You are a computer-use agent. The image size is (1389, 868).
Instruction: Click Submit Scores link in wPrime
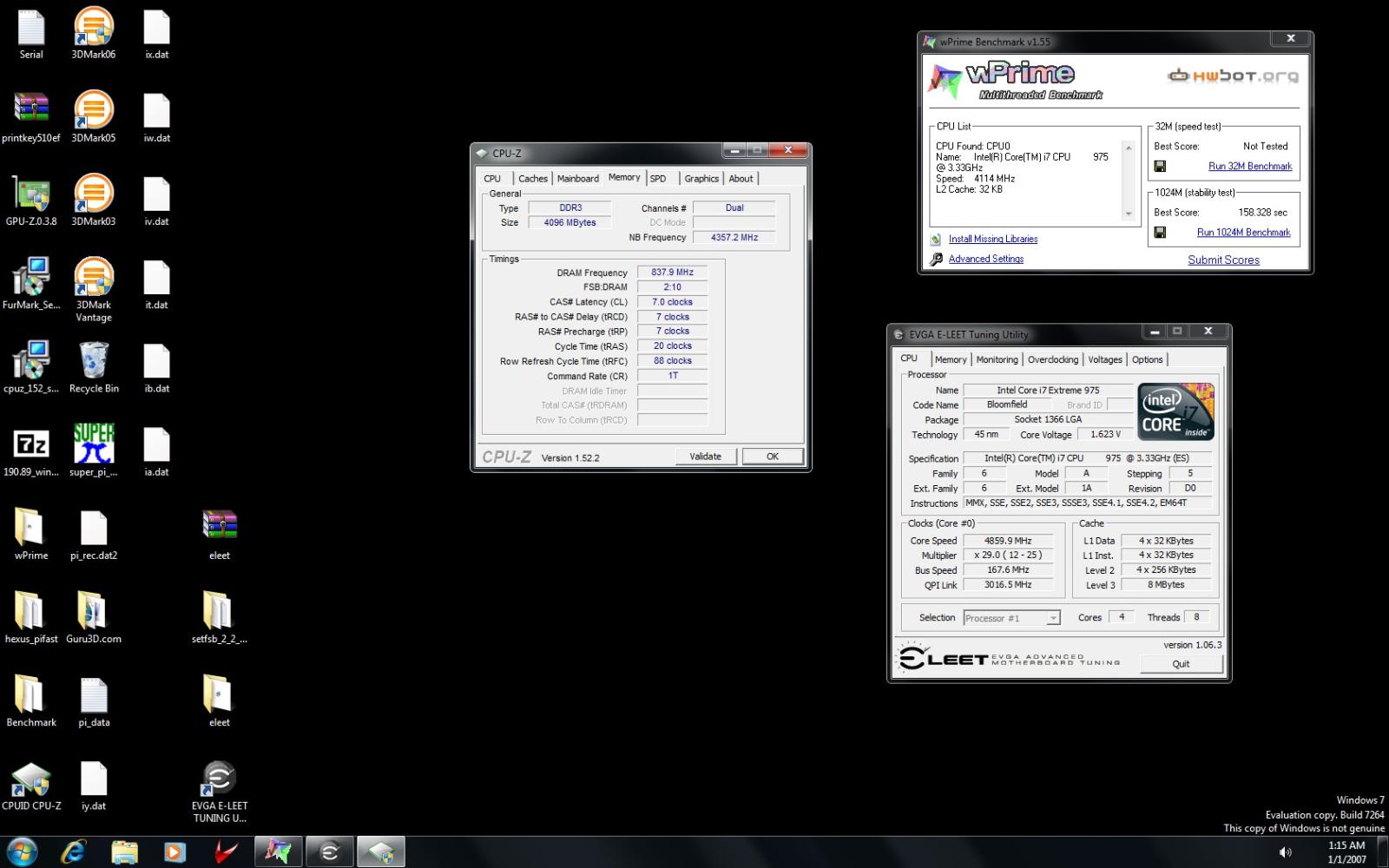coord(1223,260)
